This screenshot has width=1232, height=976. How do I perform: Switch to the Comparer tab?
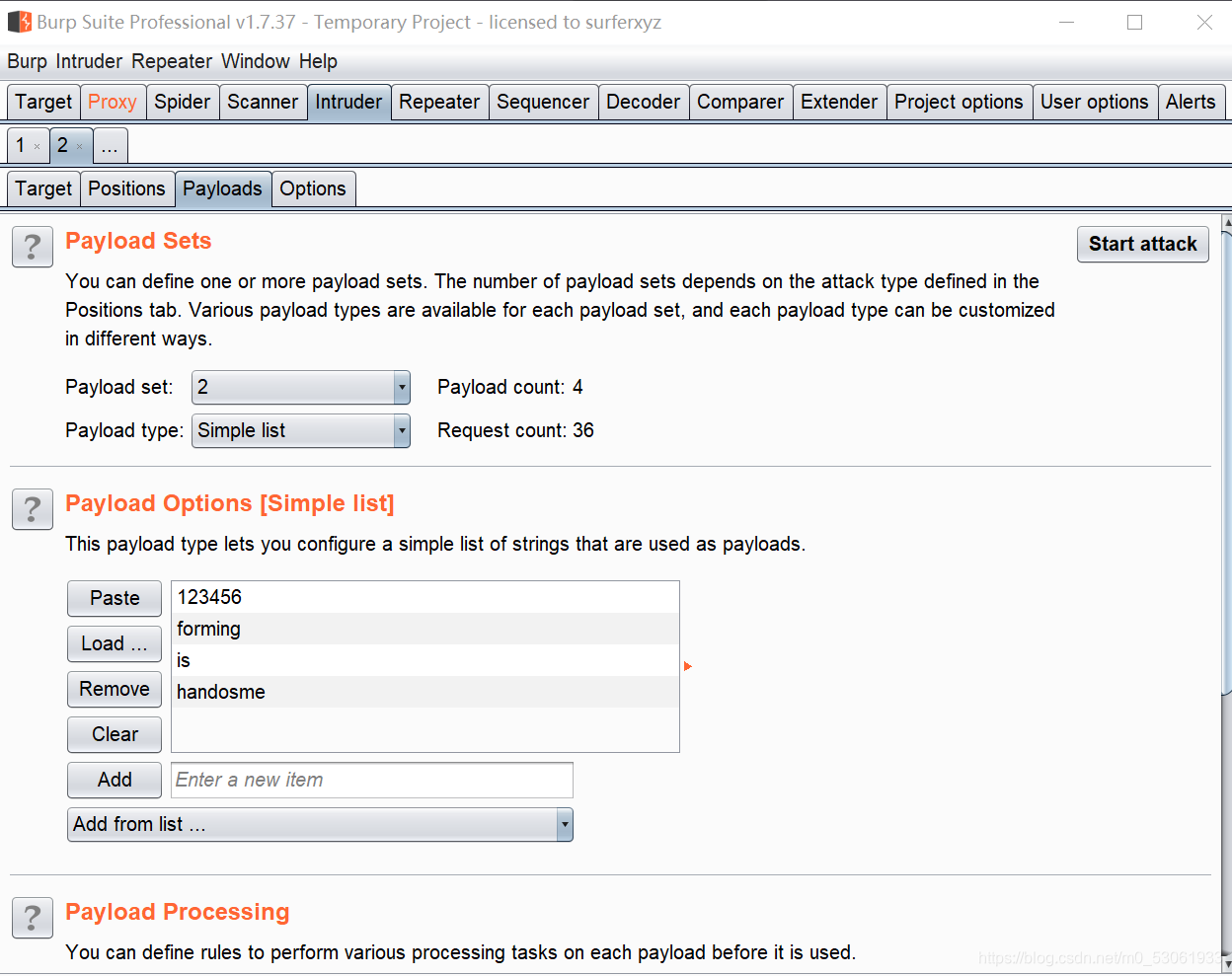[x=740, y=102]
